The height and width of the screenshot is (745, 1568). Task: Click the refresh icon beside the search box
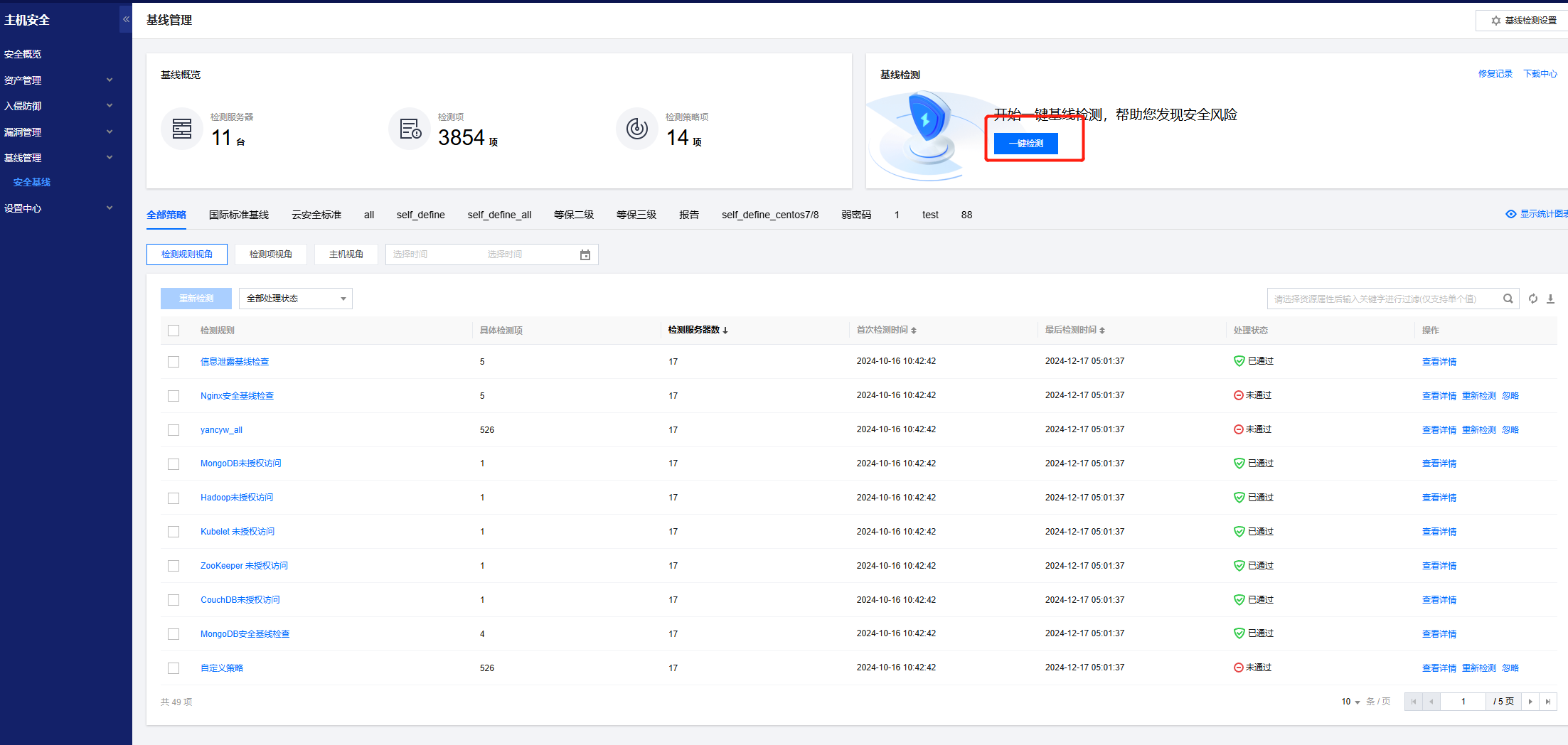click(1533, 299)
